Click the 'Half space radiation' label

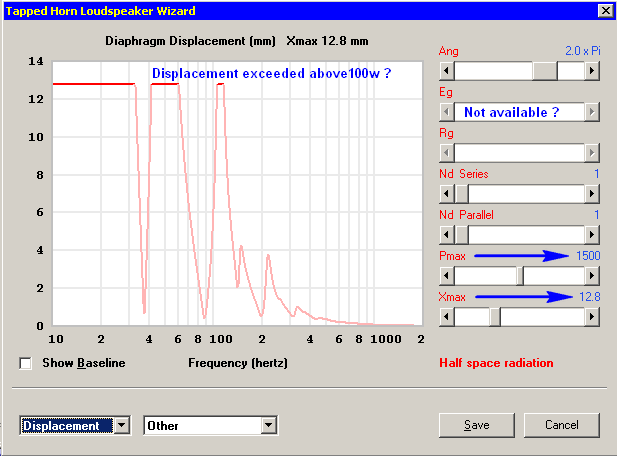[x=496, y=363]
